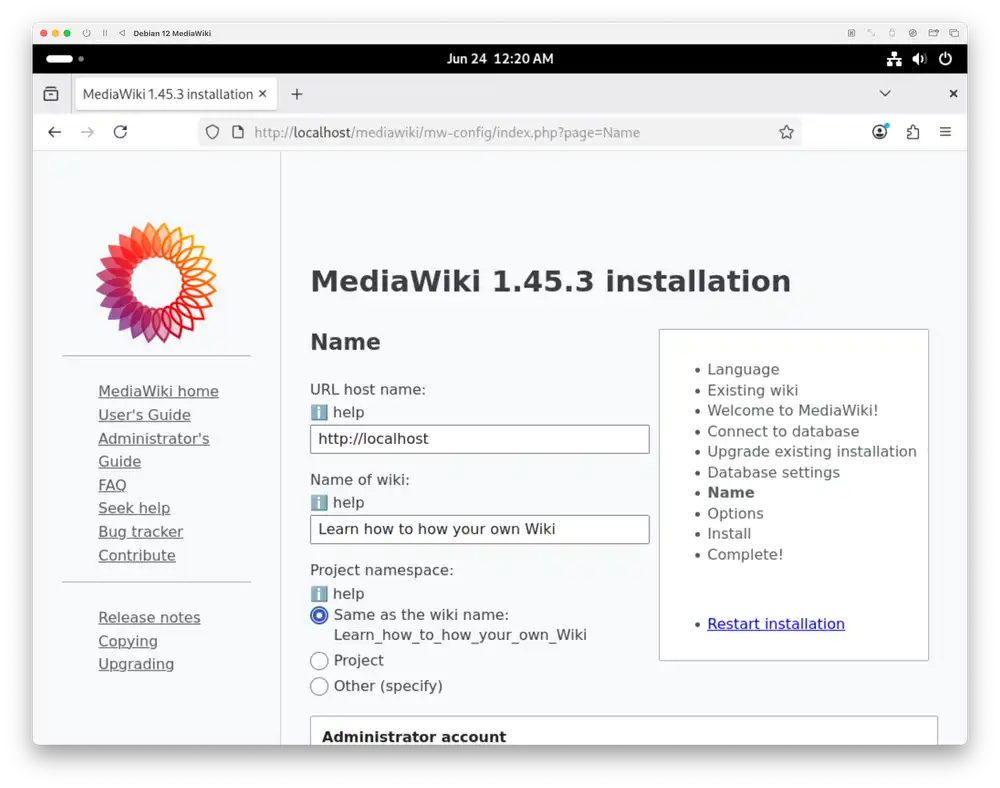Click the 'Administrator account' heading

pyautogui.click(x=414, y=736)
